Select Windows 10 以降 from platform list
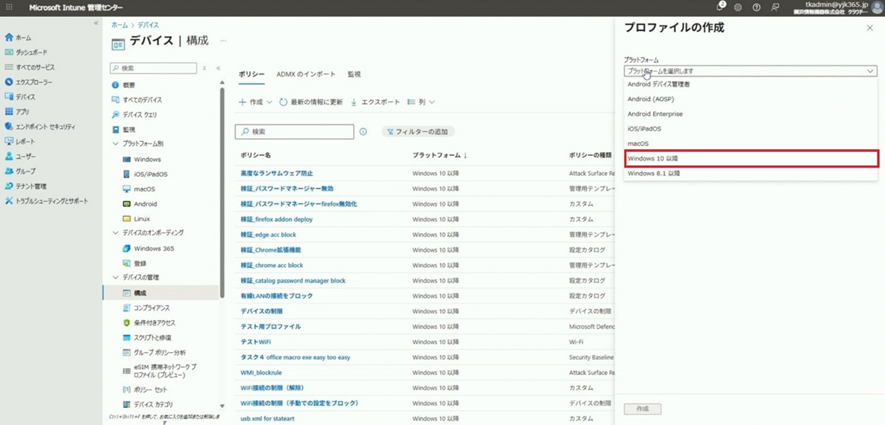 [750, 158]
